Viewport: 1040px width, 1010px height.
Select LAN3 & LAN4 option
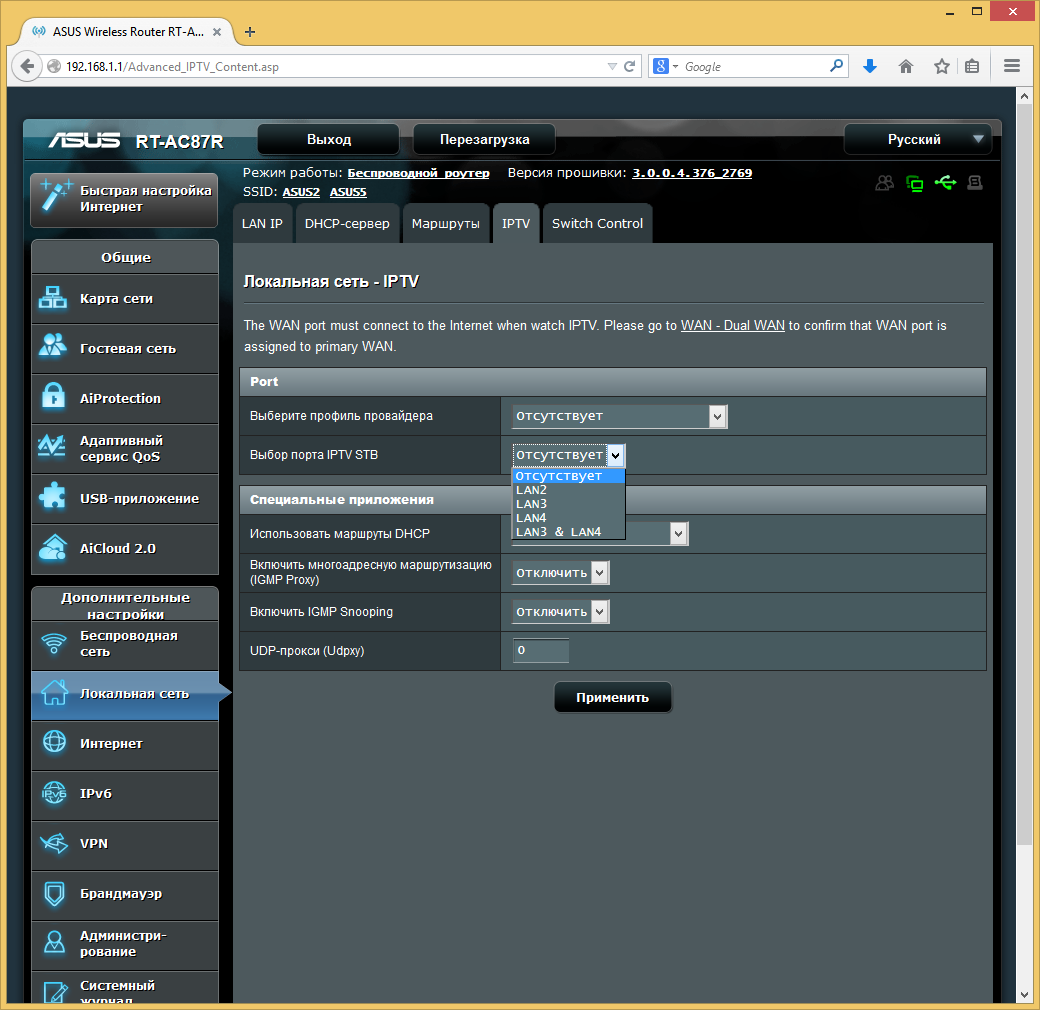pos(568,532)
